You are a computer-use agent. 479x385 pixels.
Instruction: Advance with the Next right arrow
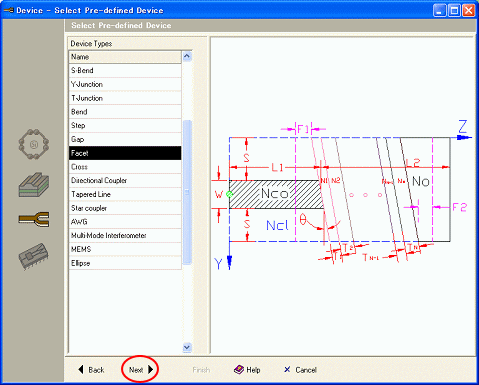(150, 369)
